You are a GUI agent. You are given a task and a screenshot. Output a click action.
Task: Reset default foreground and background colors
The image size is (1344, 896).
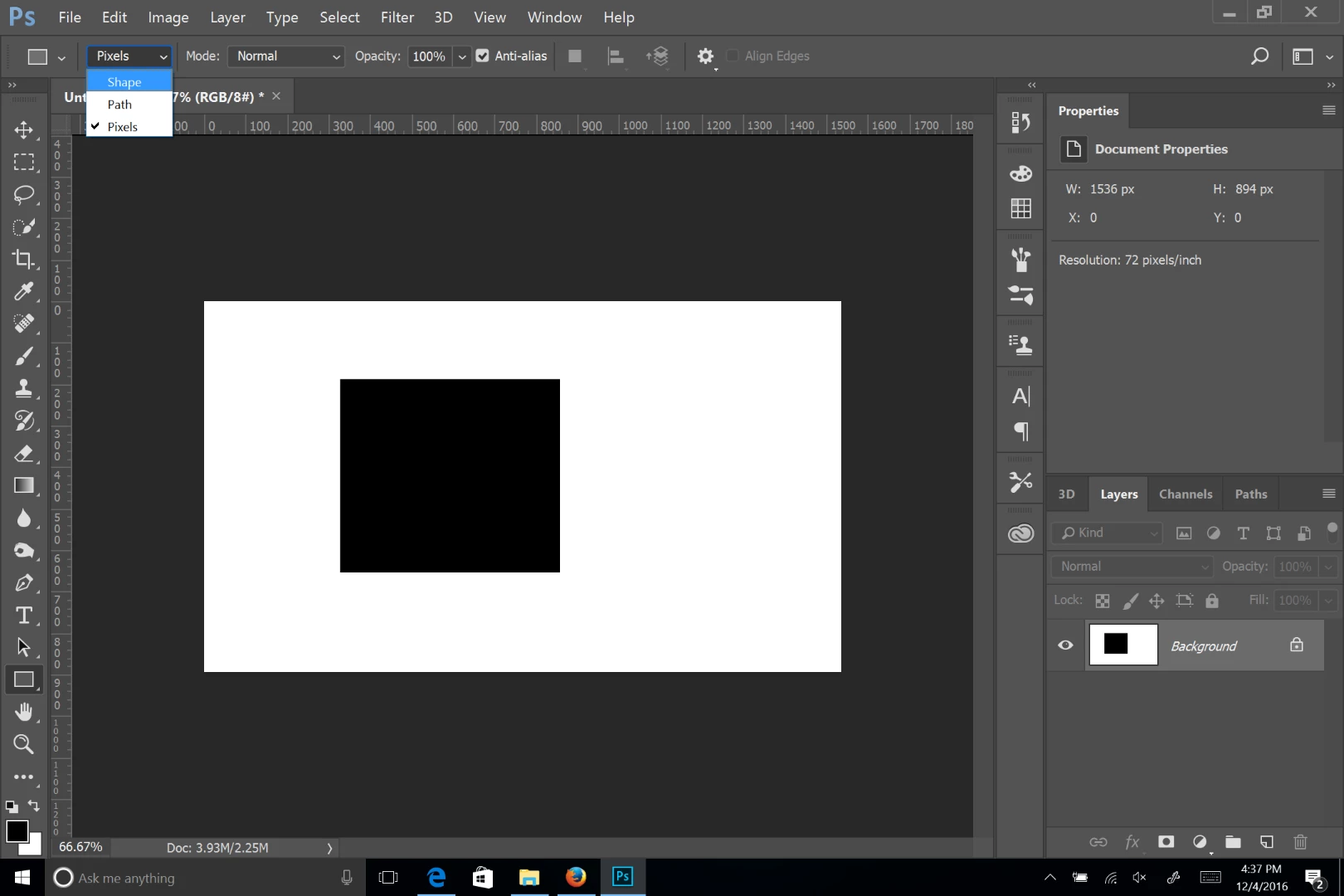click(12, 806)
